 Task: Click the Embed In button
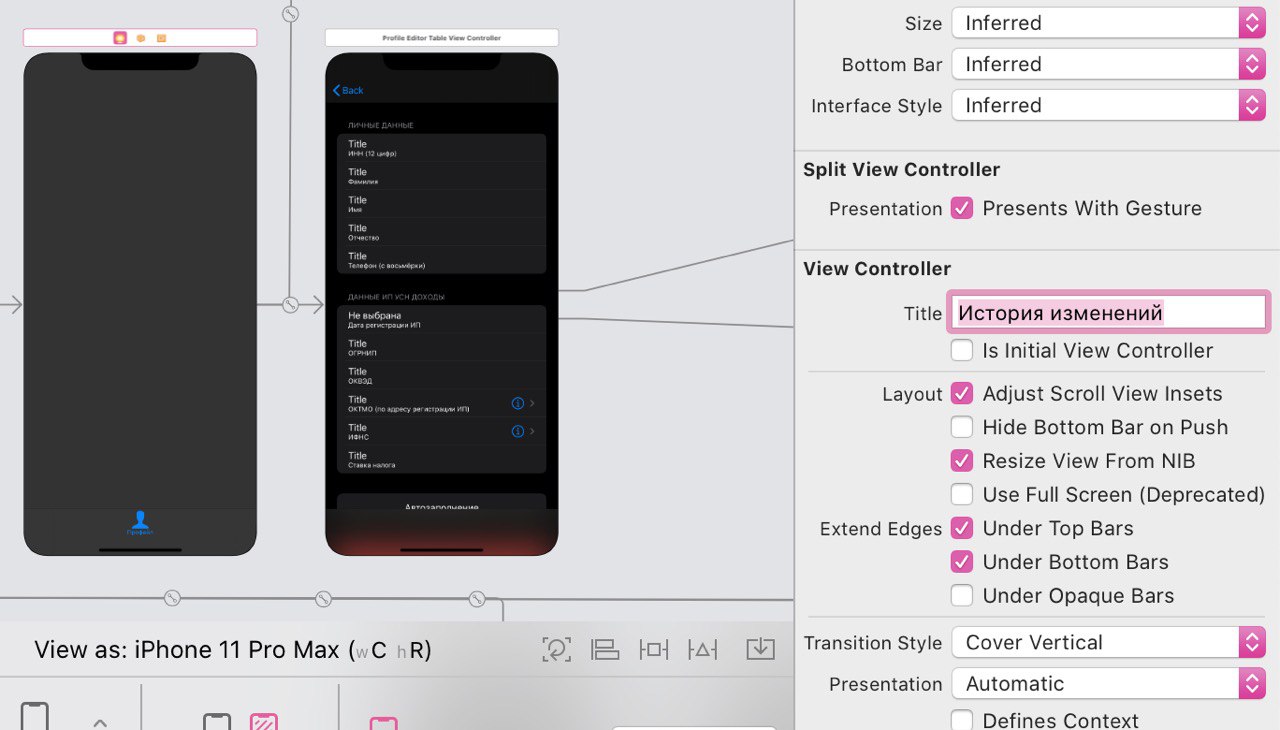coord(761,649)
